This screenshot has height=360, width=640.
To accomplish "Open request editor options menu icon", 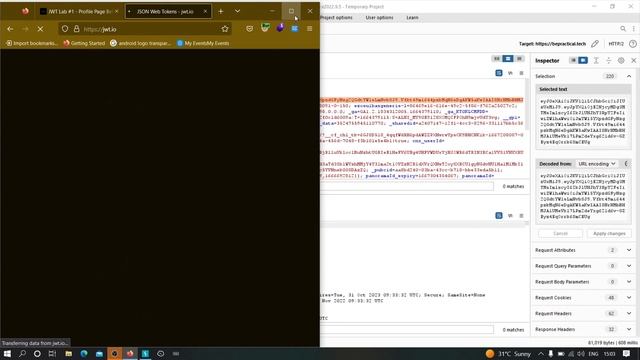I will pyautogui.click(x=521, y=73).
